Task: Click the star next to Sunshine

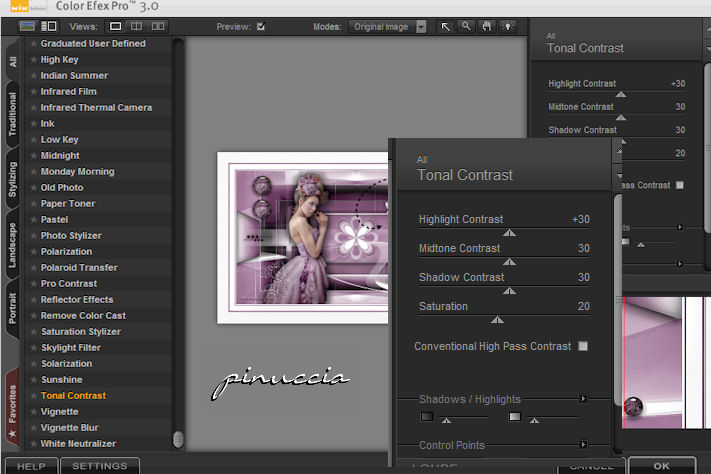Action: pos(34,380)
